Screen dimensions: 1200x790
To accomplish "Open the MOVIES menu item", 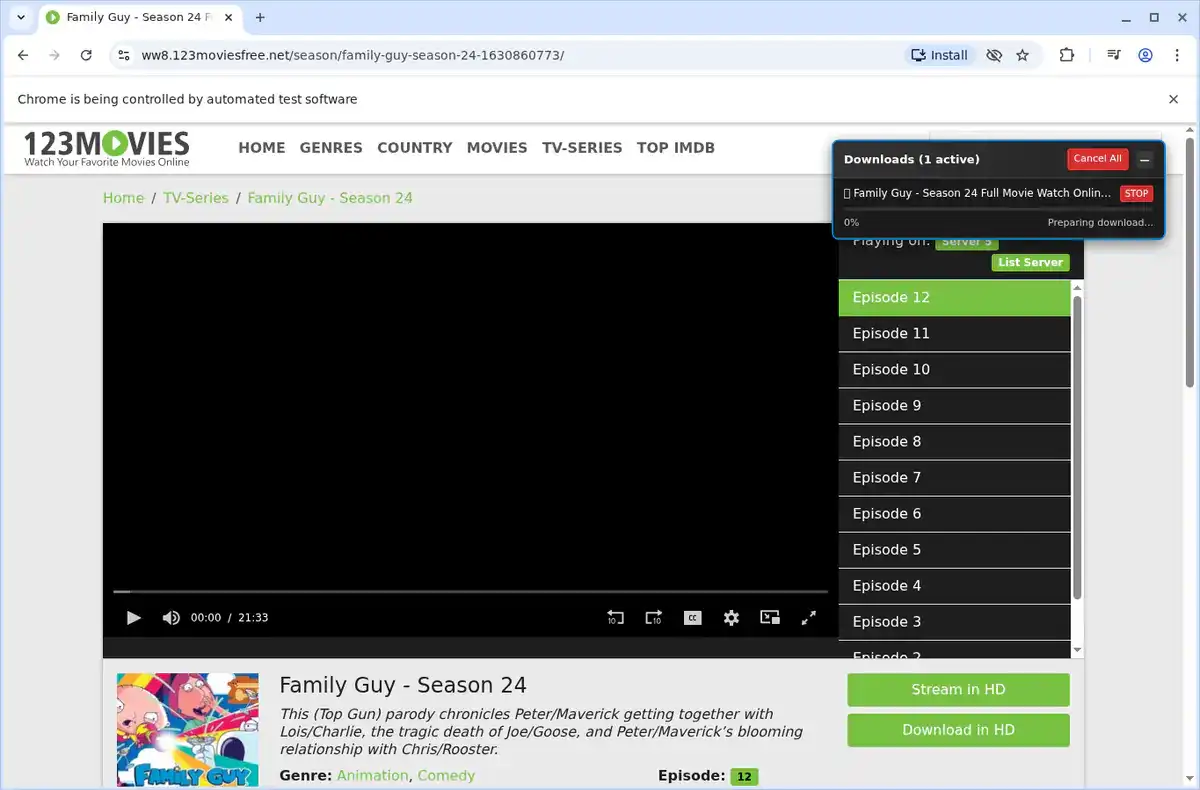I will [497, 148].
